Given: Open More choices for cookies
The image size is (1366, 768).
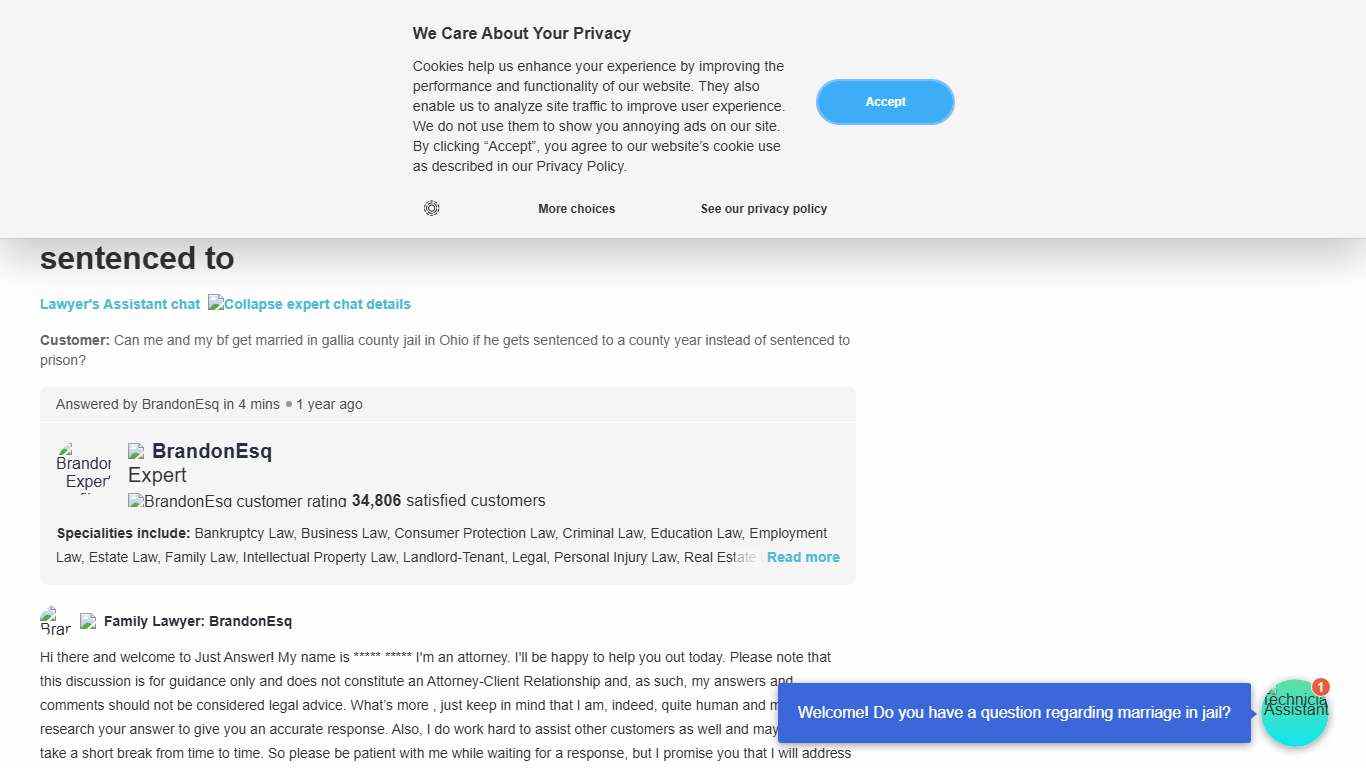Looking at the screenshot, I should tap(576, 209).
